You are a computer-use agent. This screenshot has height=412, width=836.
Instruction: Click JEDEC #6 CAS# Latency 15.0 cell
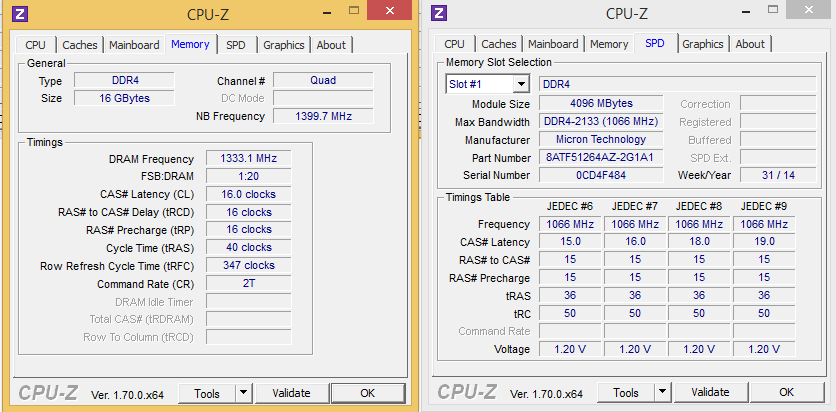click(570, 241)
